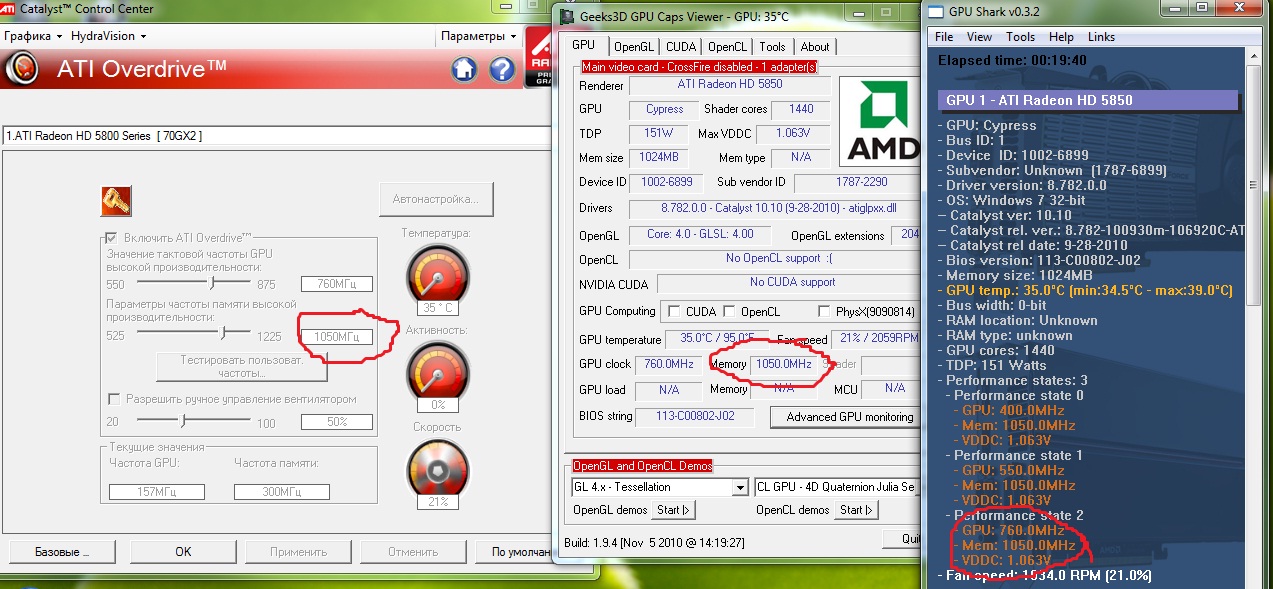
Task: Start the OpenCL demos
Action: [x=856, y=510]
